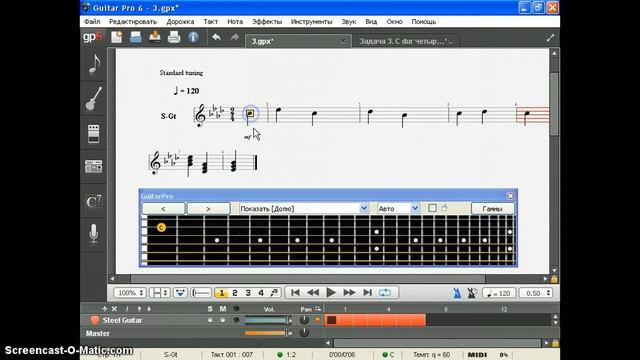This screenshot has width=640, height=360.
Task: Click the open file toolbar icon
Action: pos(136,38)
